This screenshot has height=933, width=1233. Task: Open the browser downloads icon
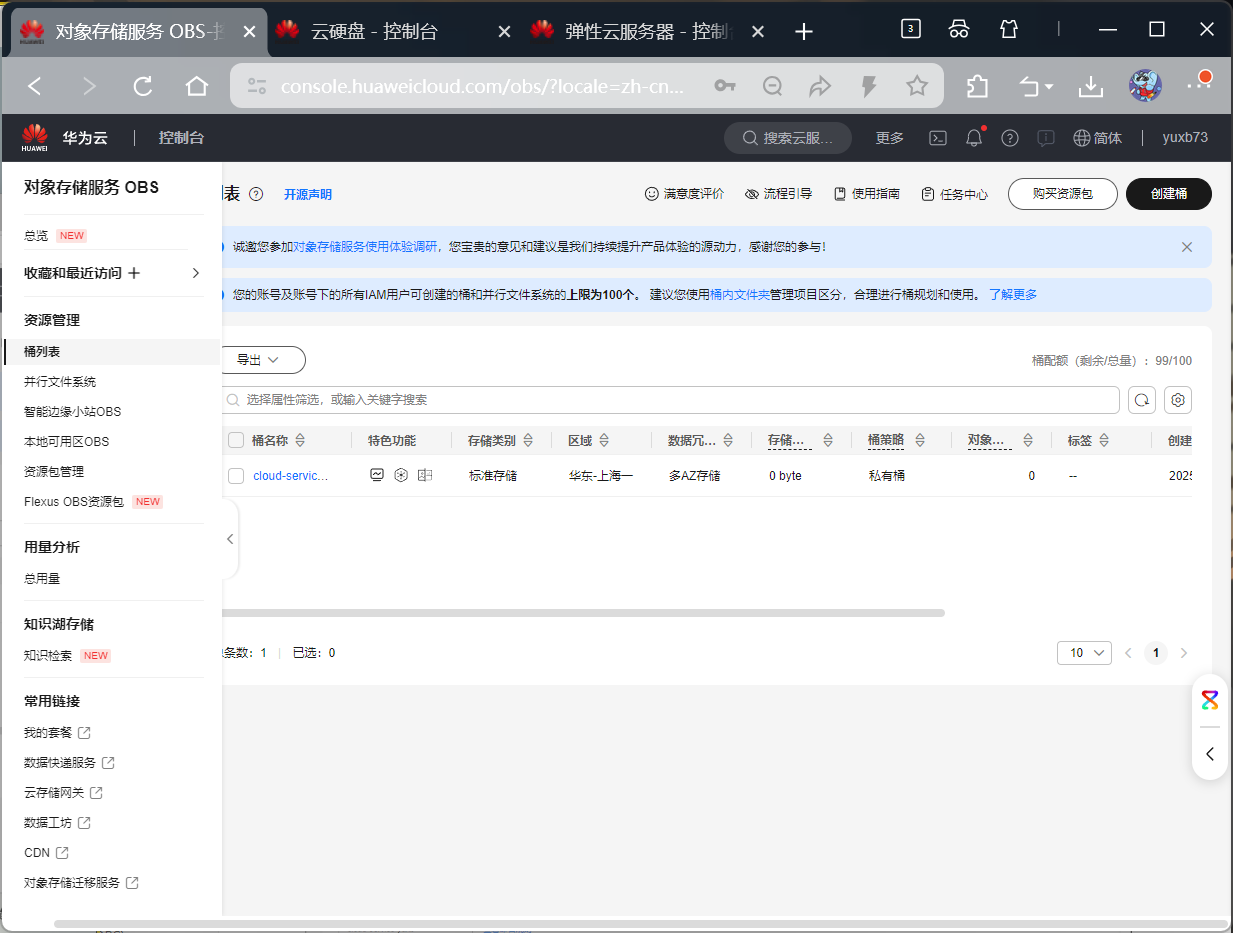point(1091,87)
